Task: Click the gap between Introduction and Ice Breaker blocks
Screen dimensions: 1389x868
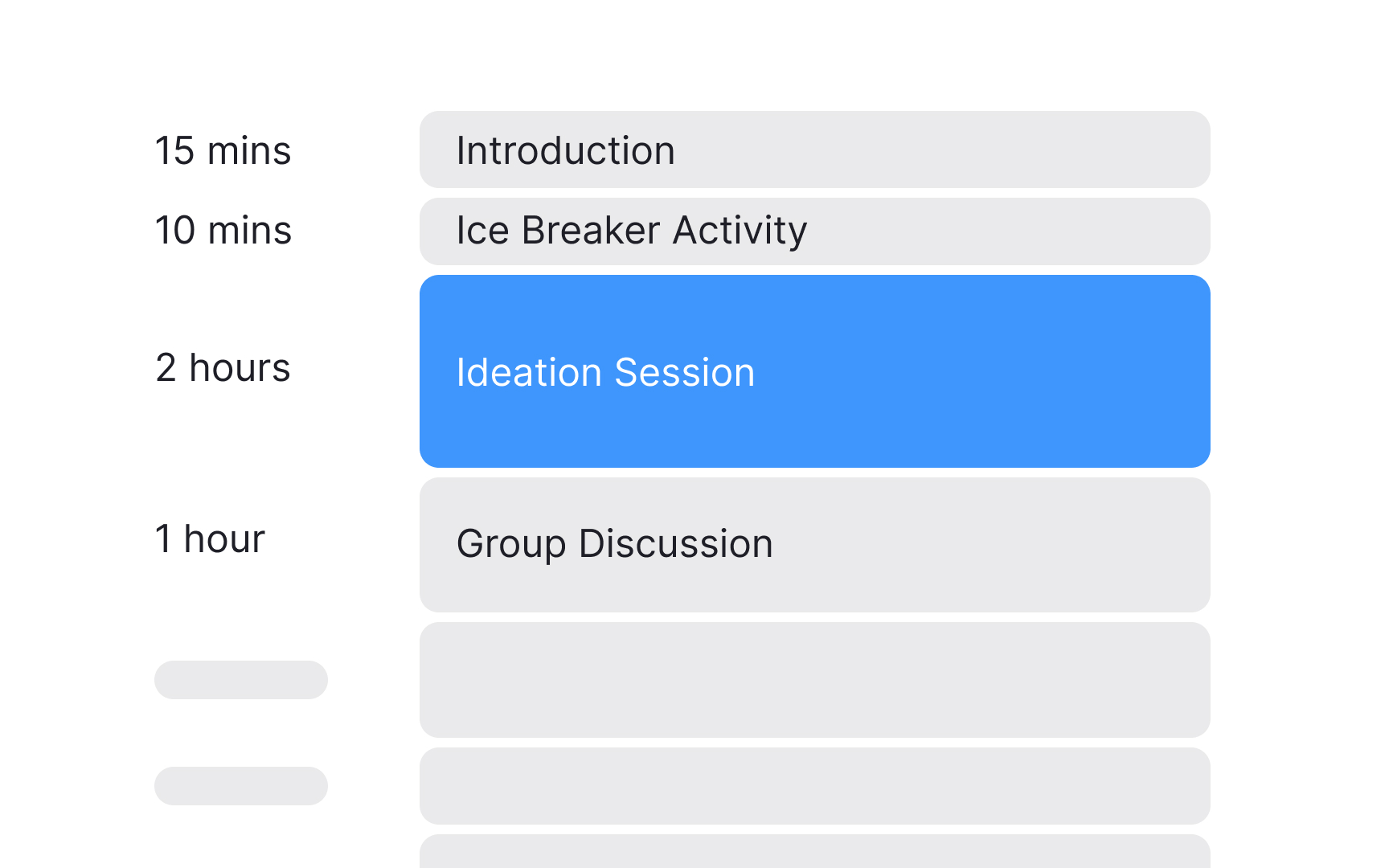Action: 814,191
